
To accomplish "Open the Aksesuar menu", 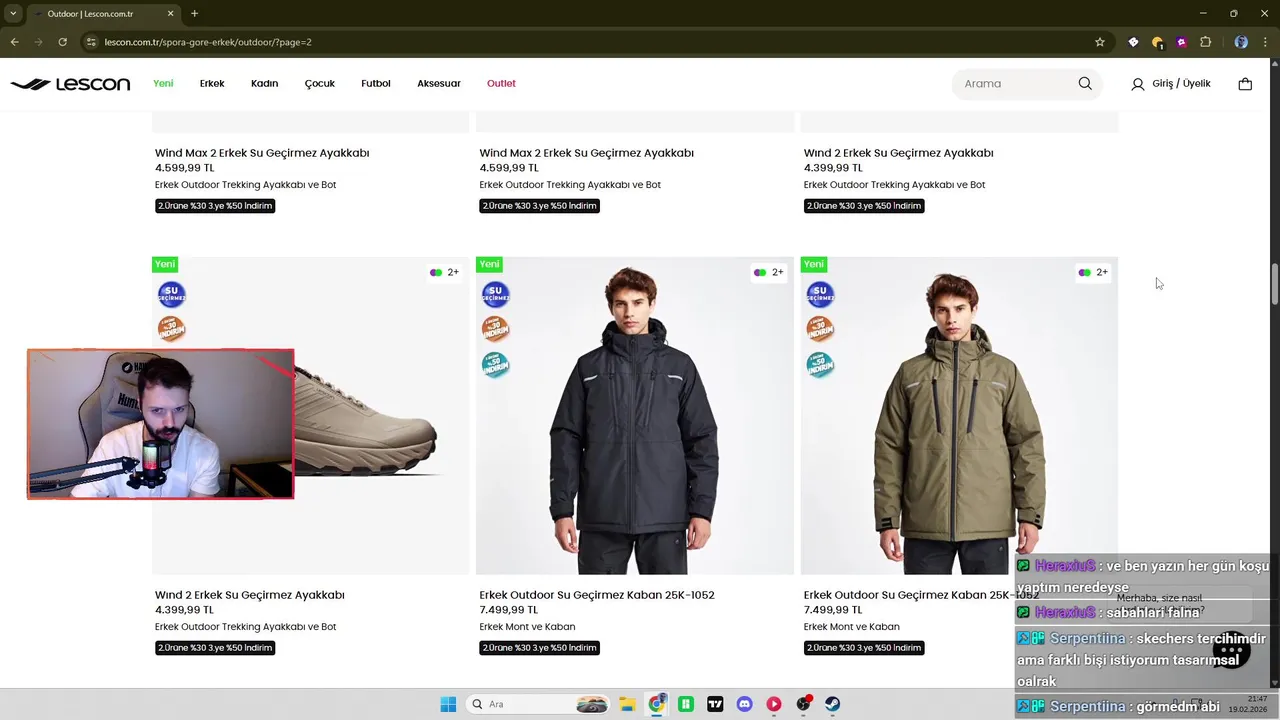I will 439,84.
